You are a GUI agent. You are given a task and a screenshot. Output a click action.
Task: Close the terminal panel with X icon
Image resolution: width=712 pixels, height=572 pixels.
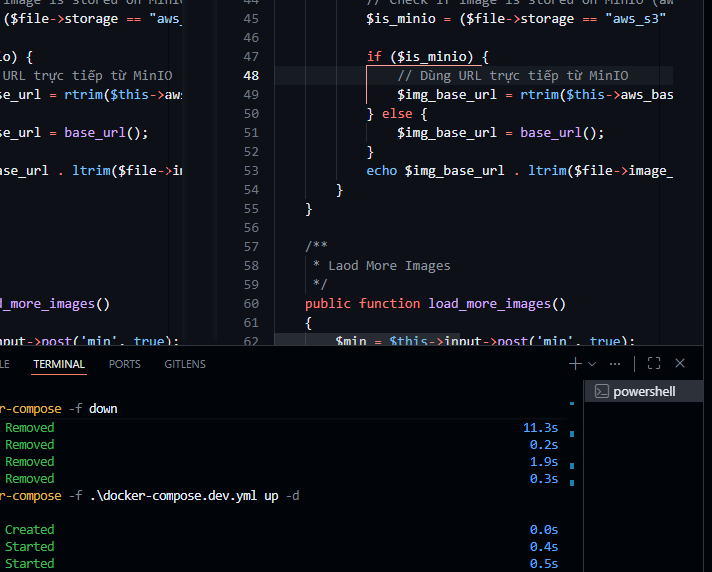point(680,364)
